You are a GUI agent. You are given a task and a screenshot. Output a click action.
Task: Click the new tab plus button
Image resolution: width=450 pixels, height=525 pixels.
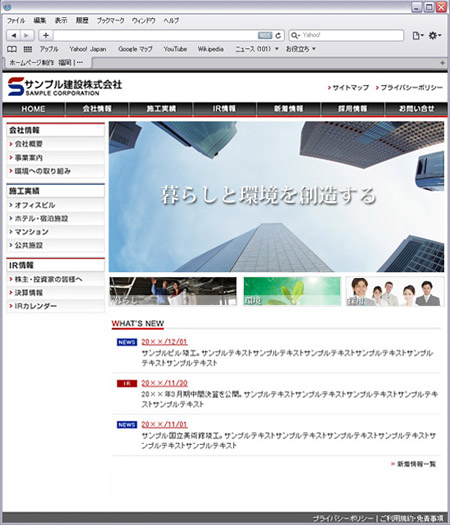(442, 63)
